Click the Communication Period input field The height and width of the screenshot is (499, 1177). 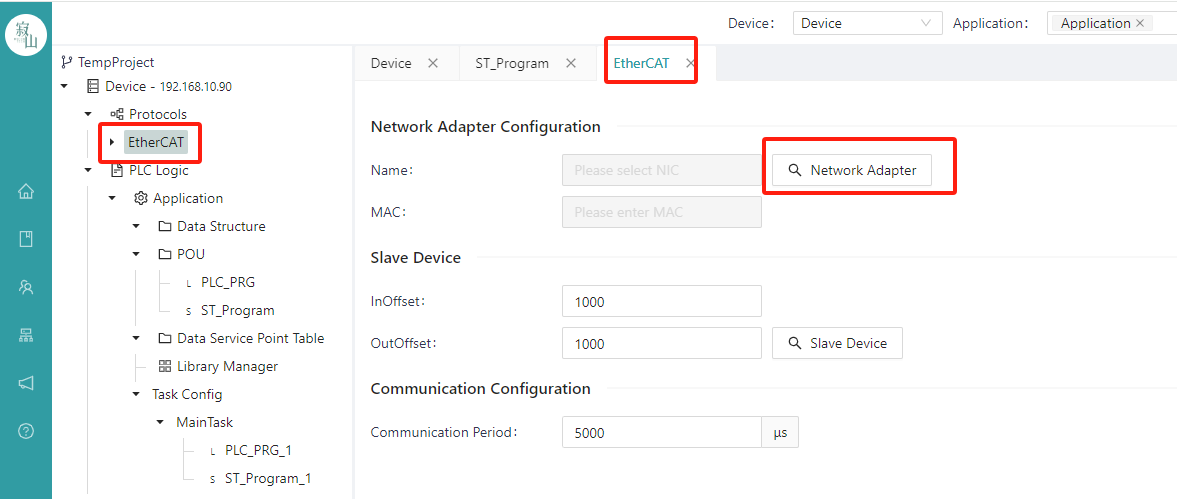point(662,432)
